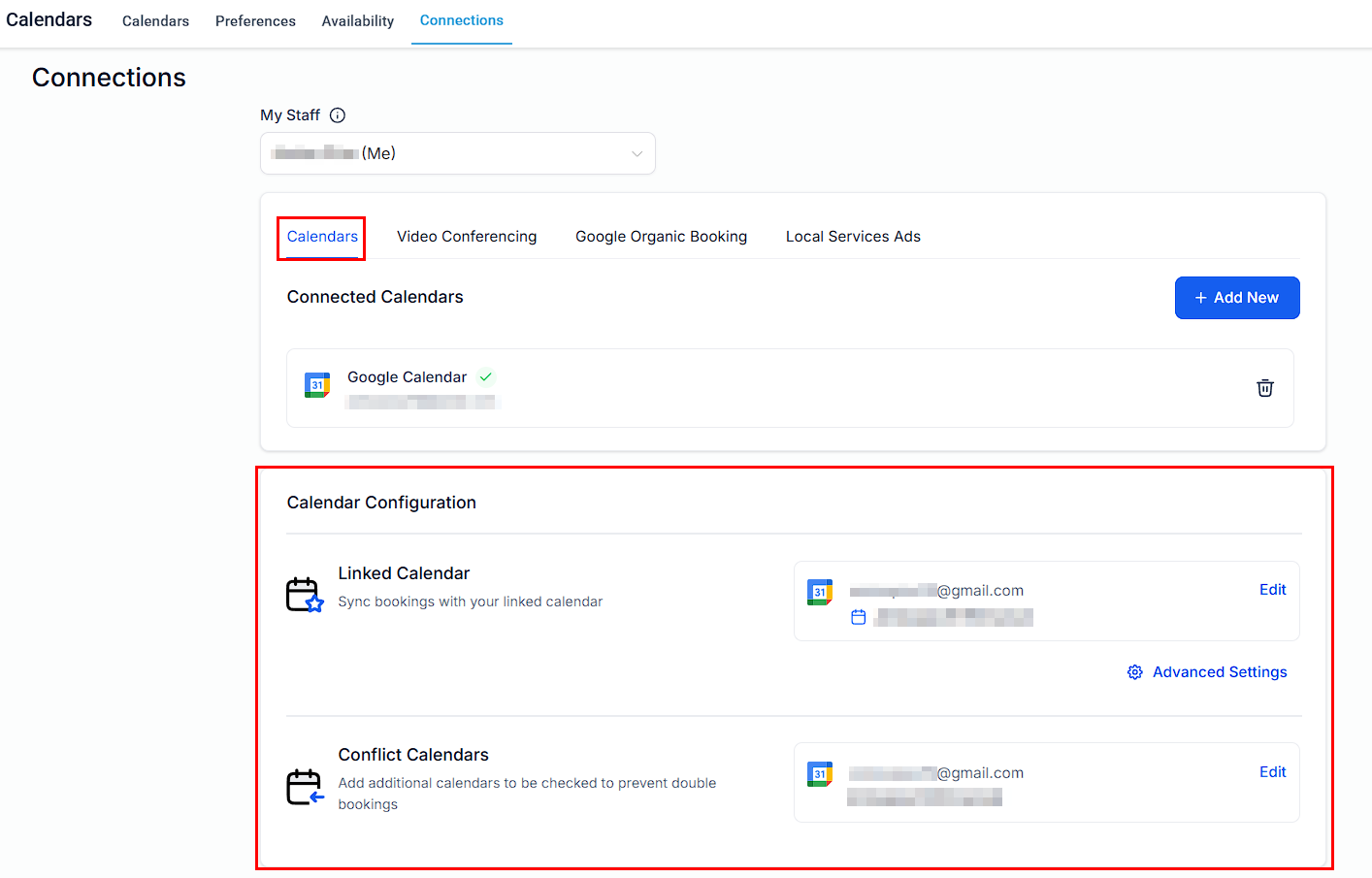Screen dimensions: 1372x878
Task: Click the trash icon for Google Calendar
Action: pos(1264,388)
